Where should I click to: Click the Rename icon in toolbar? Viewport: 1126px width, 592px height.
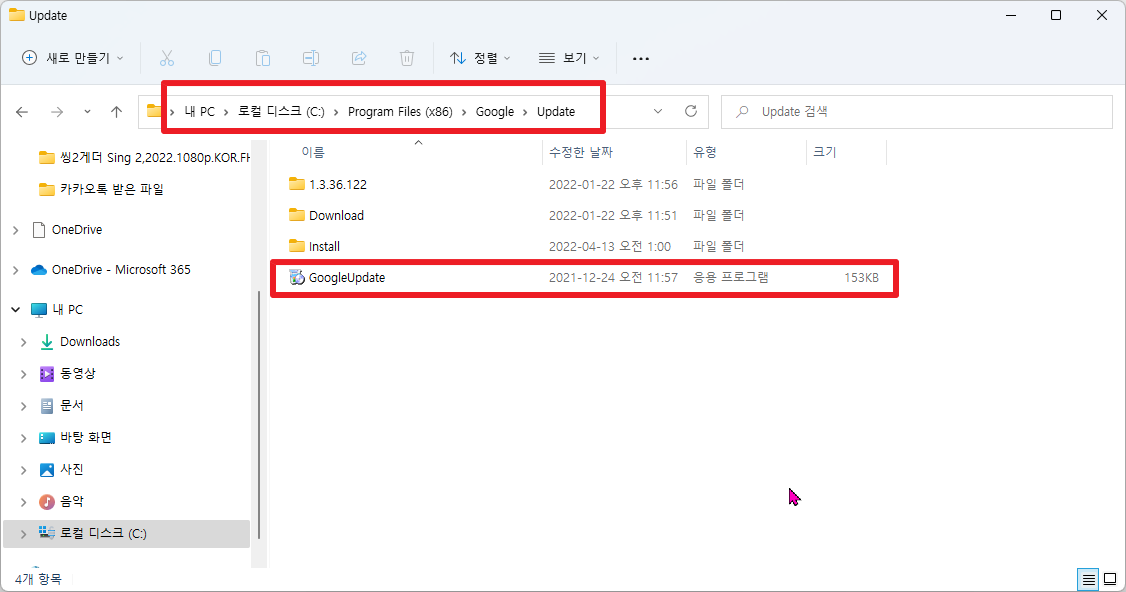[x=311, y=58]
